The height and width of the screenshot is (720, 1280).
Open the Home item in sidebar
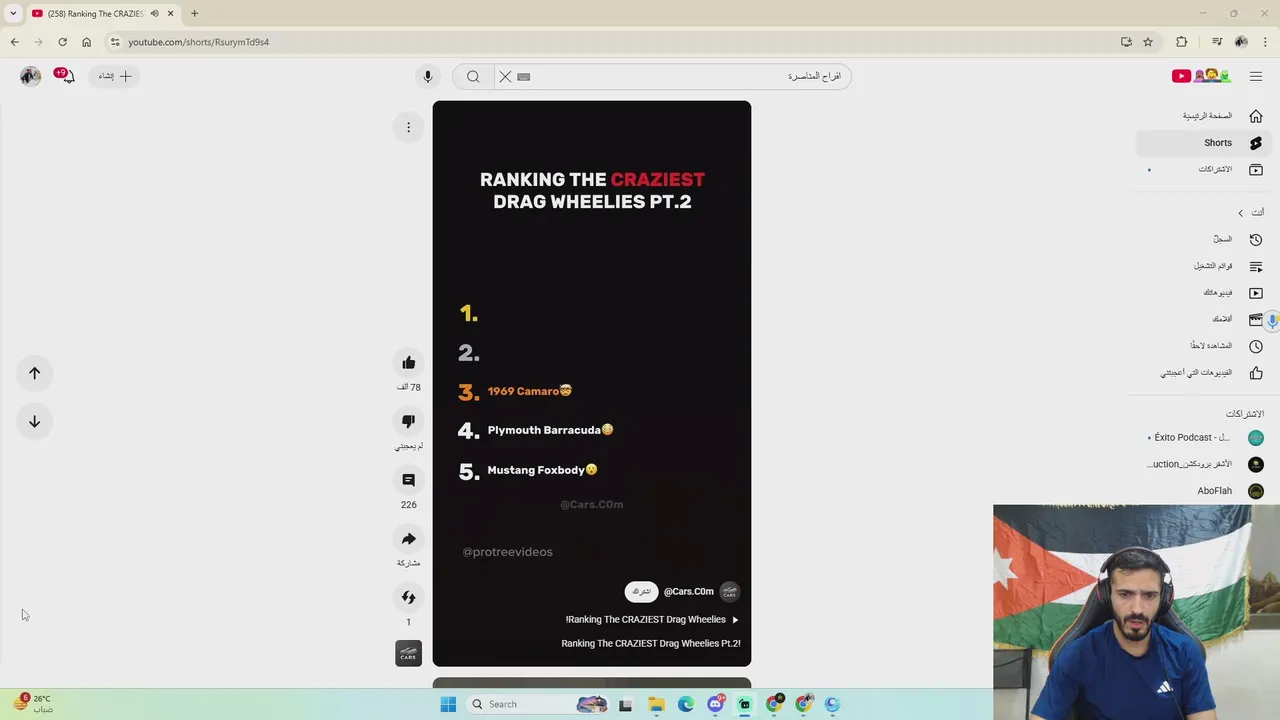tap(1204, 116)
